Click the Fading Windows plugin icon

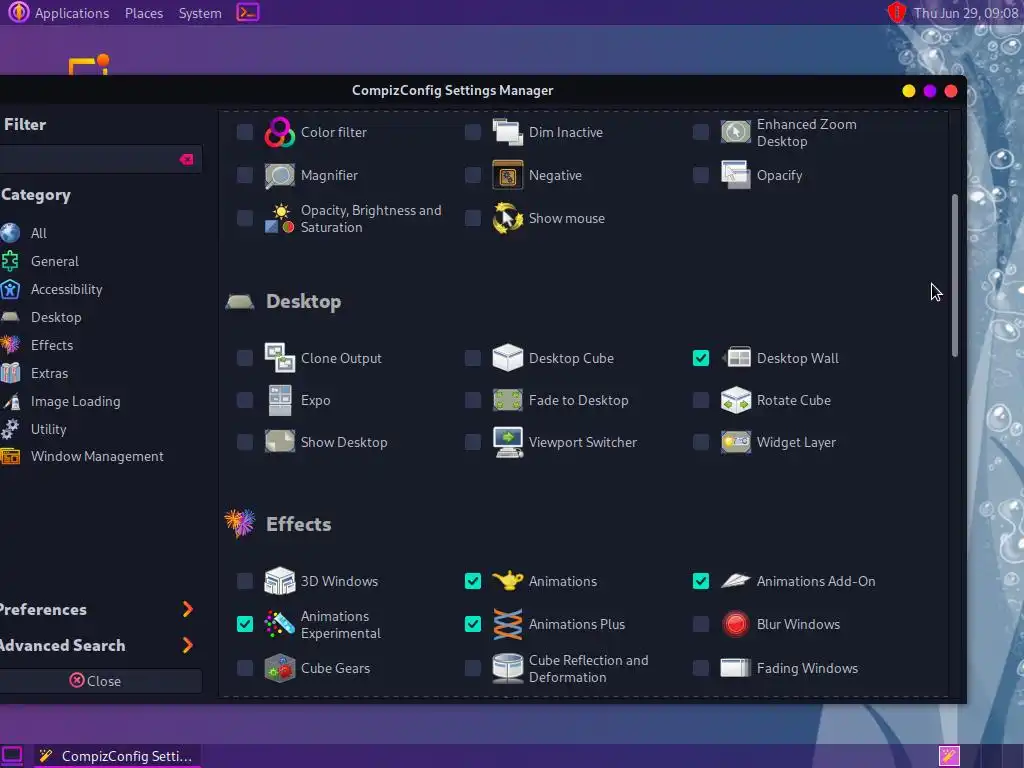[735, 668]
